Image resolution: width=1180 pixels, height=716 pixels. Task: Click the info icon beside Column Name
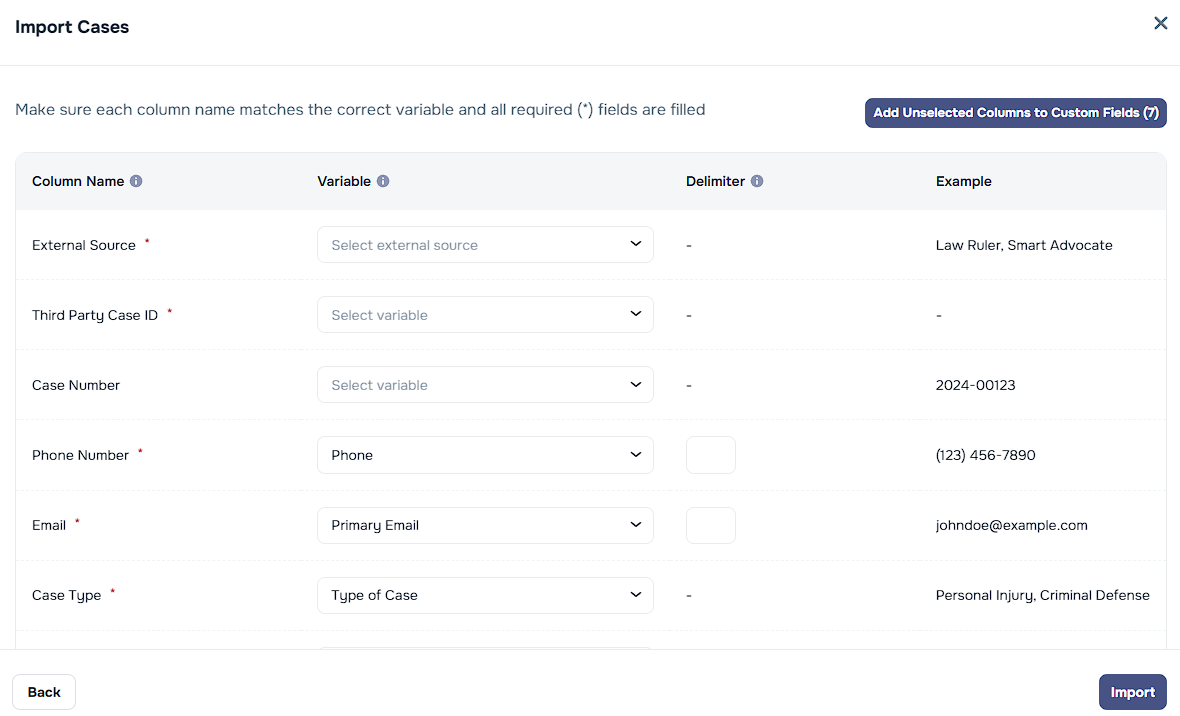136,182
